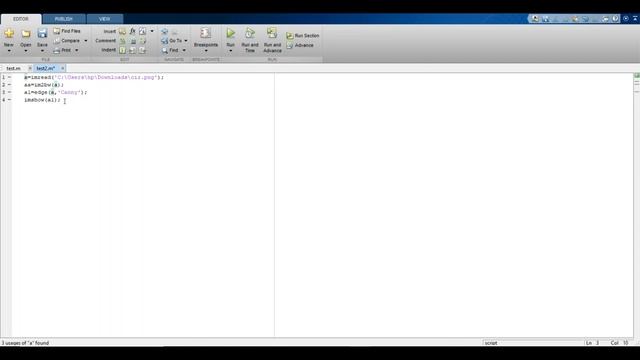Click the Compare button
The height and width of the screenshot is (360, 640).
click(67, 41)
